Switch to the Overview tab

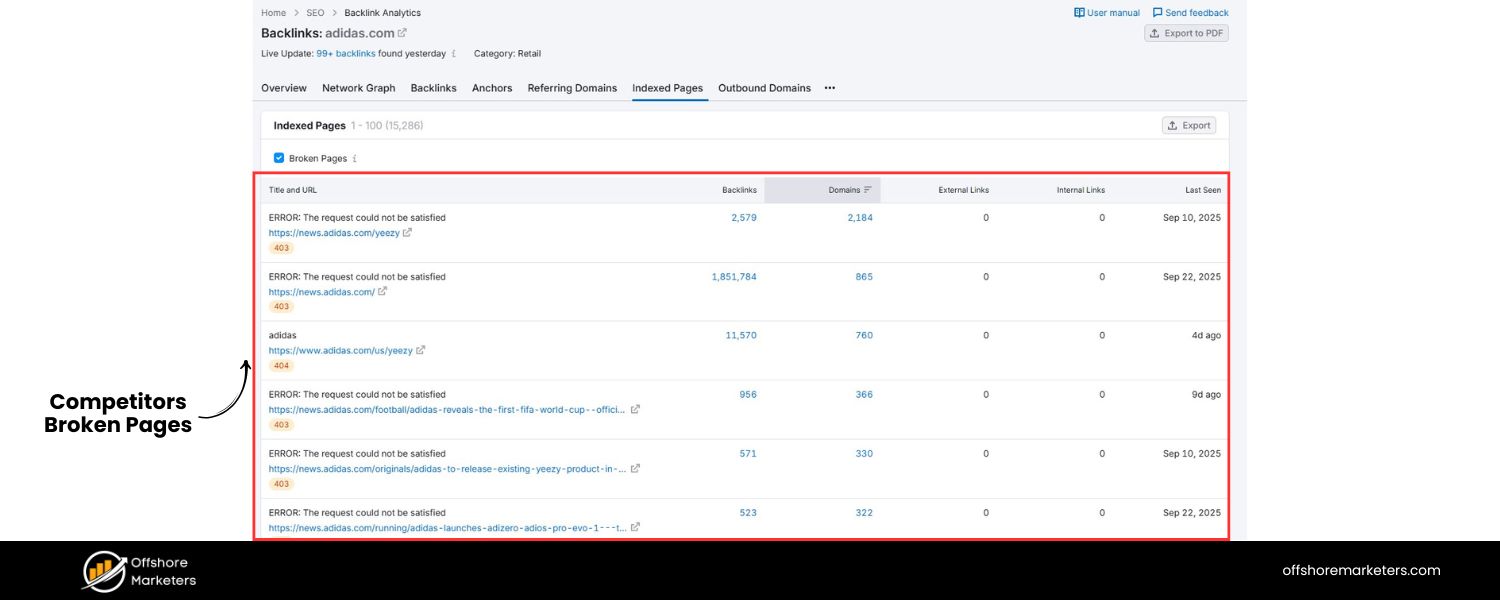point(283,88)
